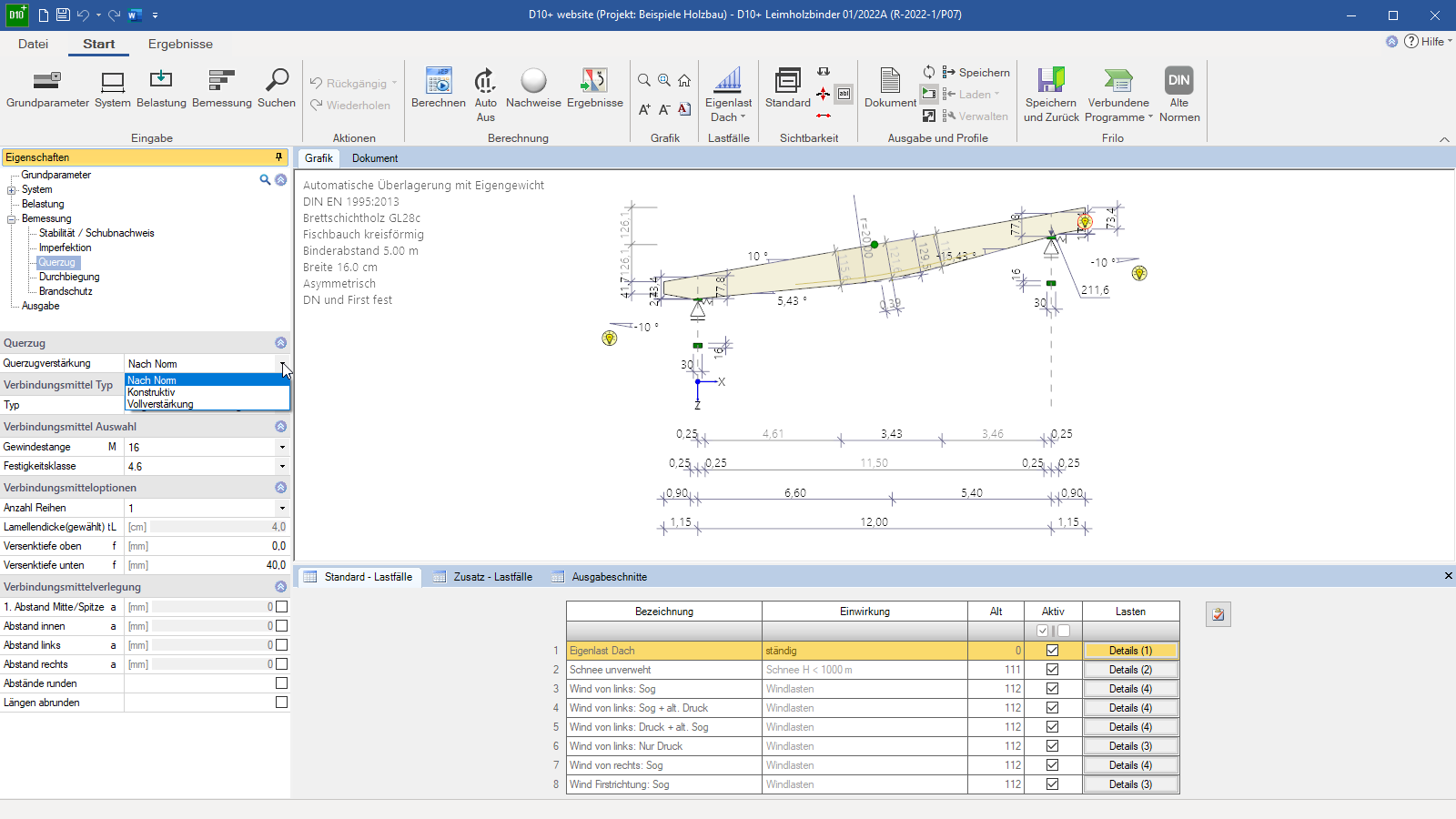Expand the System tree node

(x=12, y=190)
